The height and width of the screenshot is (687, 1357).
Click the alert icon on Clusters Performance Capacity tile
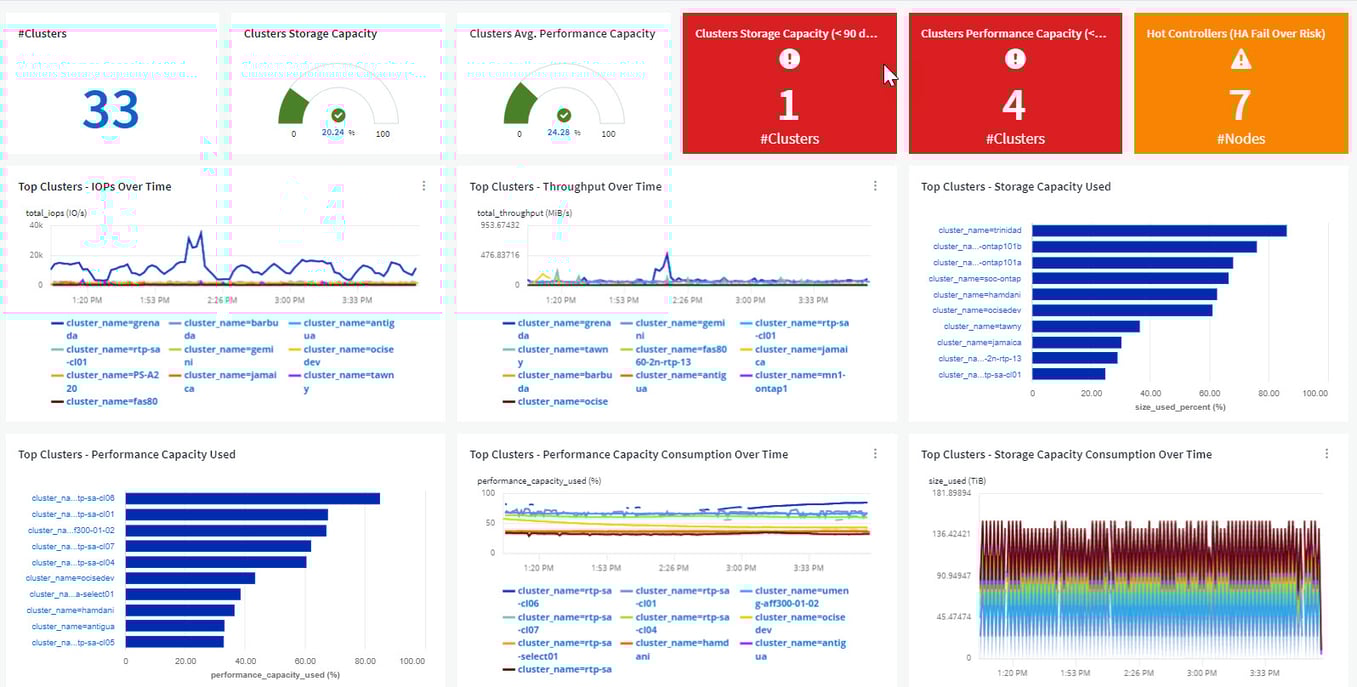(1015, 59)
